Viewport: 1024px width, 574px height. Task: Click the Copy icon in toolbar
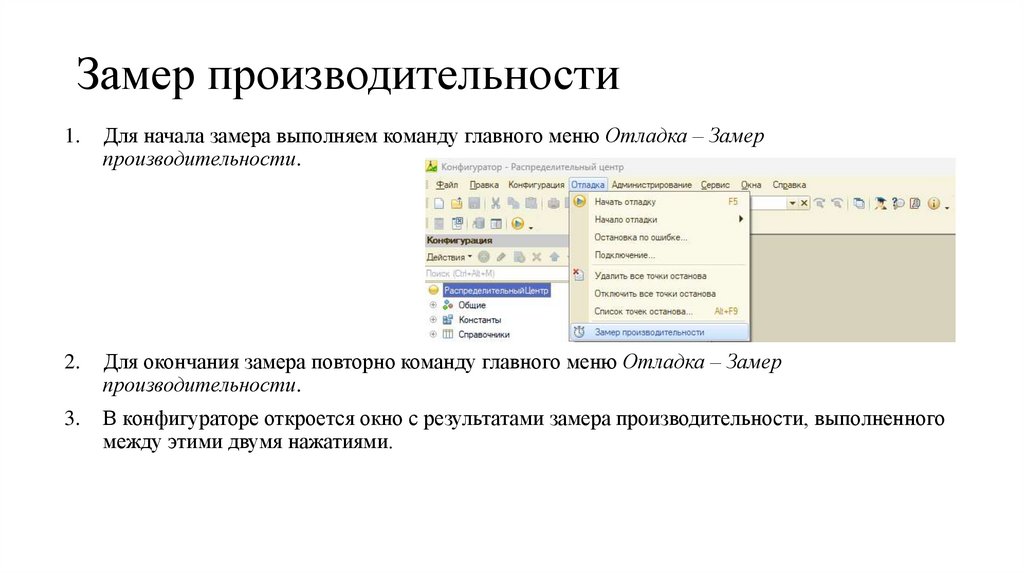click(x=513, y=204)
